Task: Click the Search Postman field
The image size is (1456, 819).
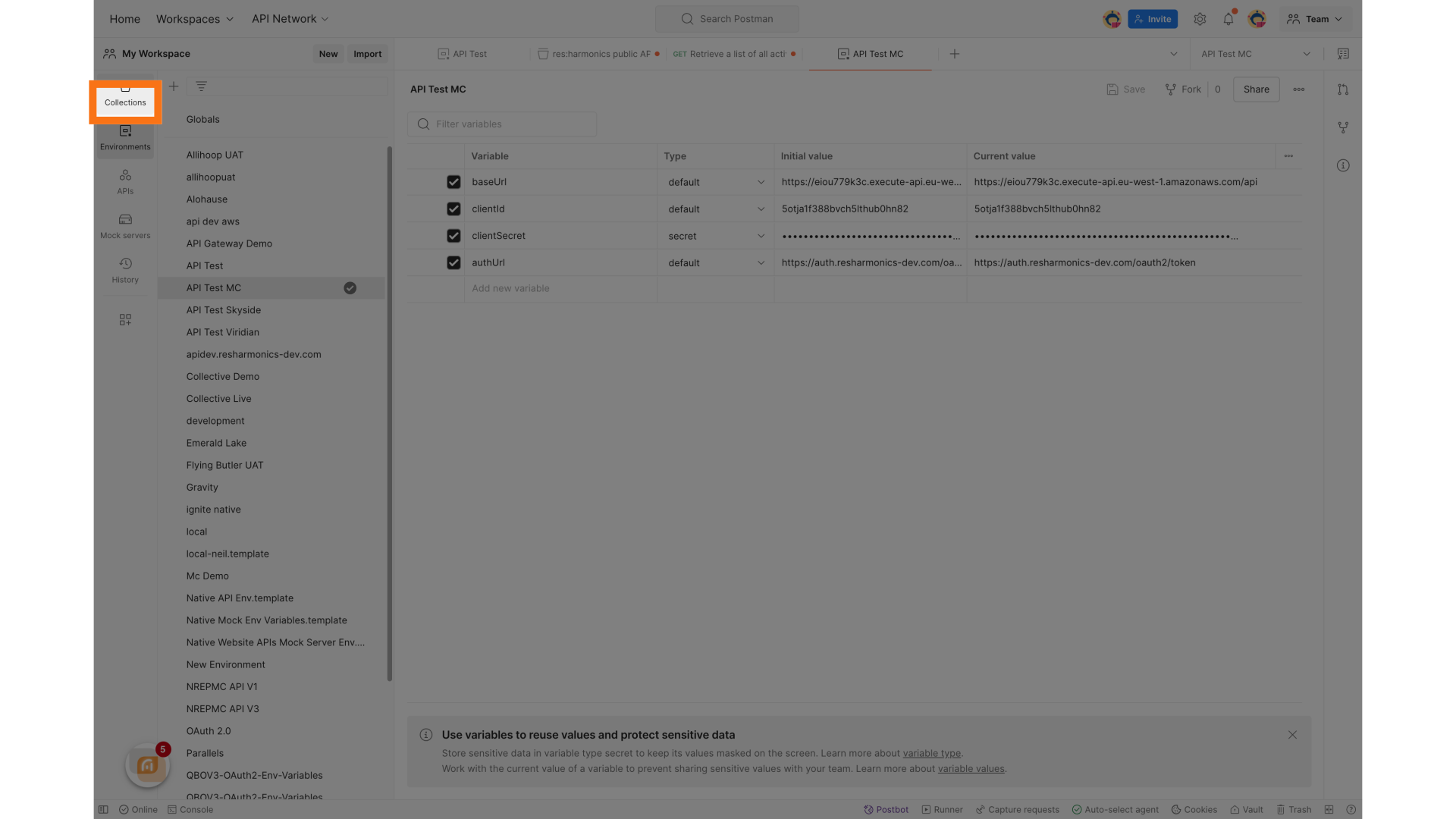Action: click(727, 19)
